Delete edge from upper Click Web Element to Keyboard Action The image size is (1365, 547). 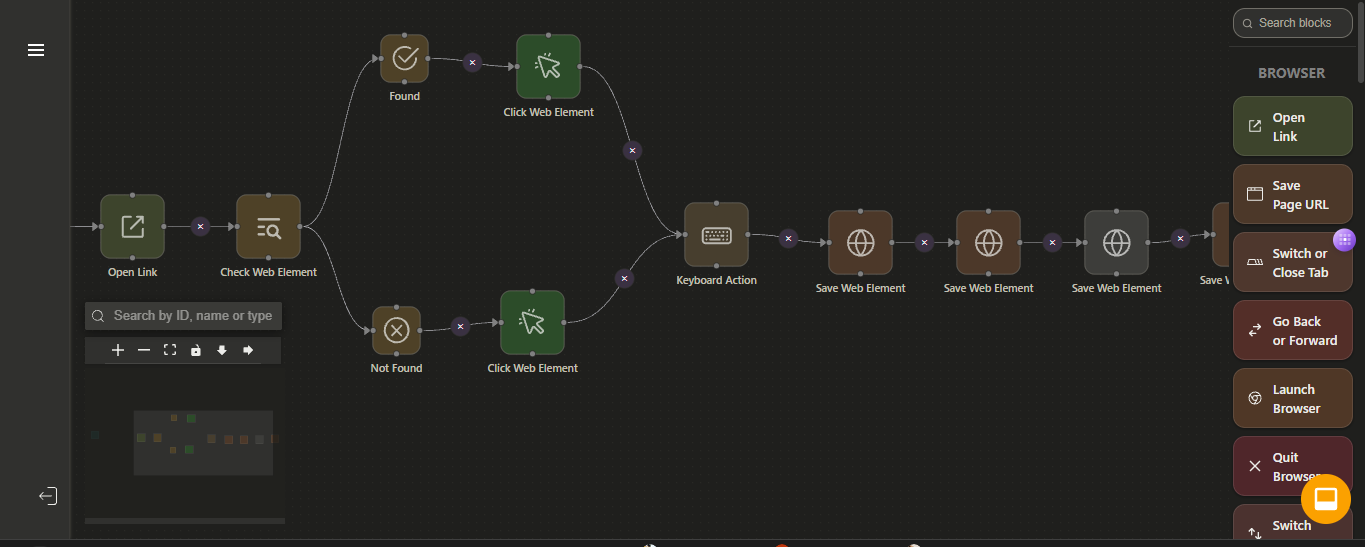pyautogui.click(x=632, y=151)
